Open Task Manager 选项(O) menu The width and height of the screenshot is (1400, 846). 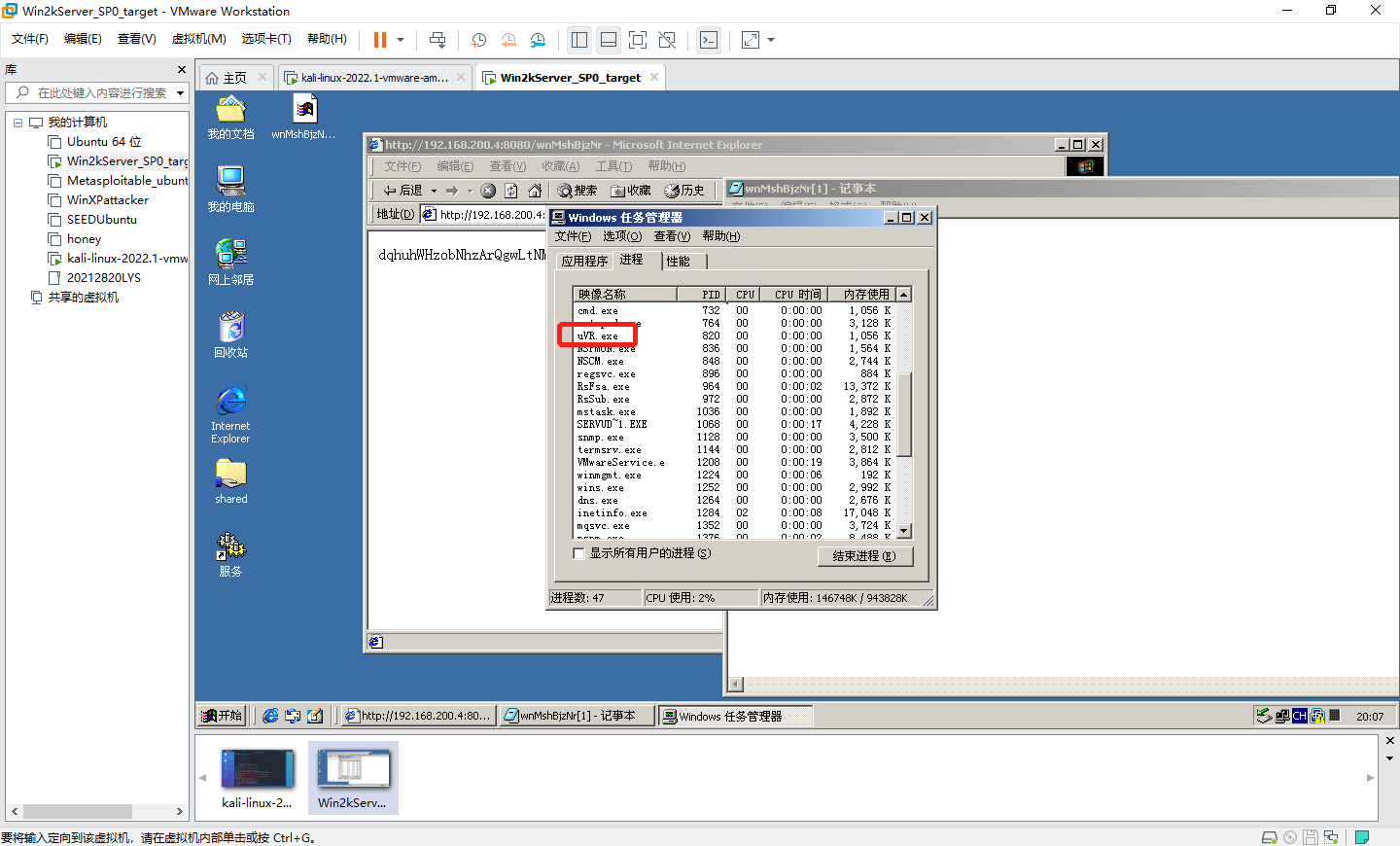pos(622,236)
